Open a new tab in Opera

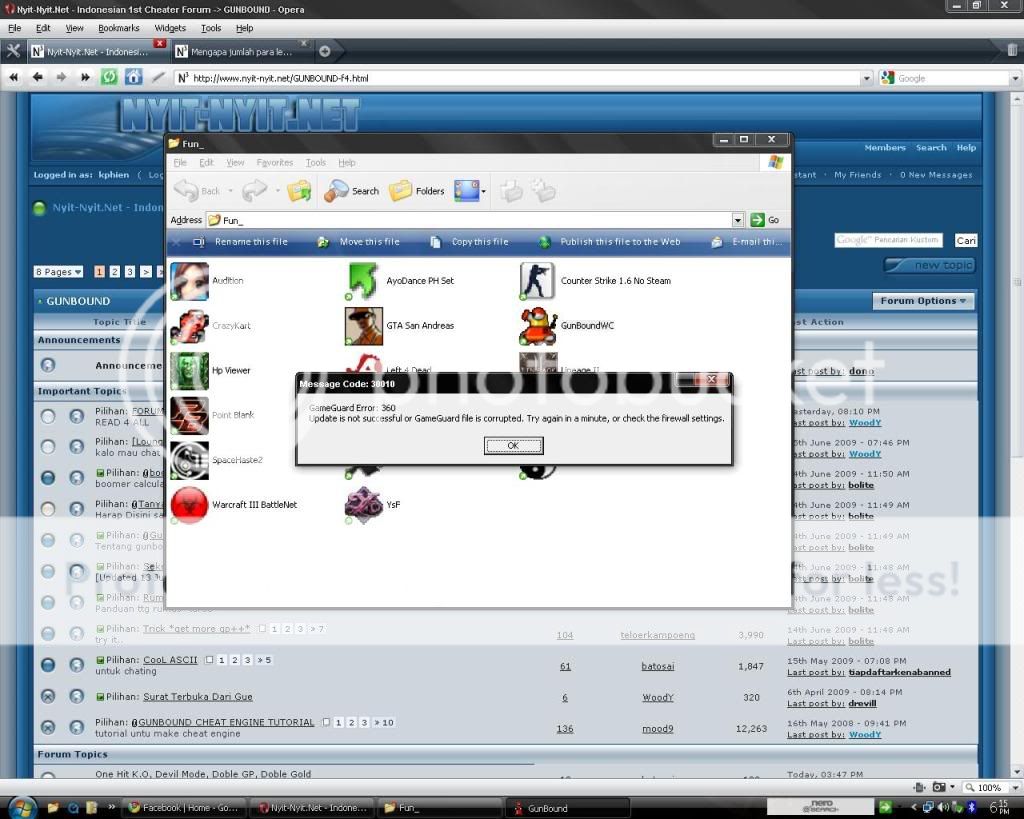(x=325, y=51)
